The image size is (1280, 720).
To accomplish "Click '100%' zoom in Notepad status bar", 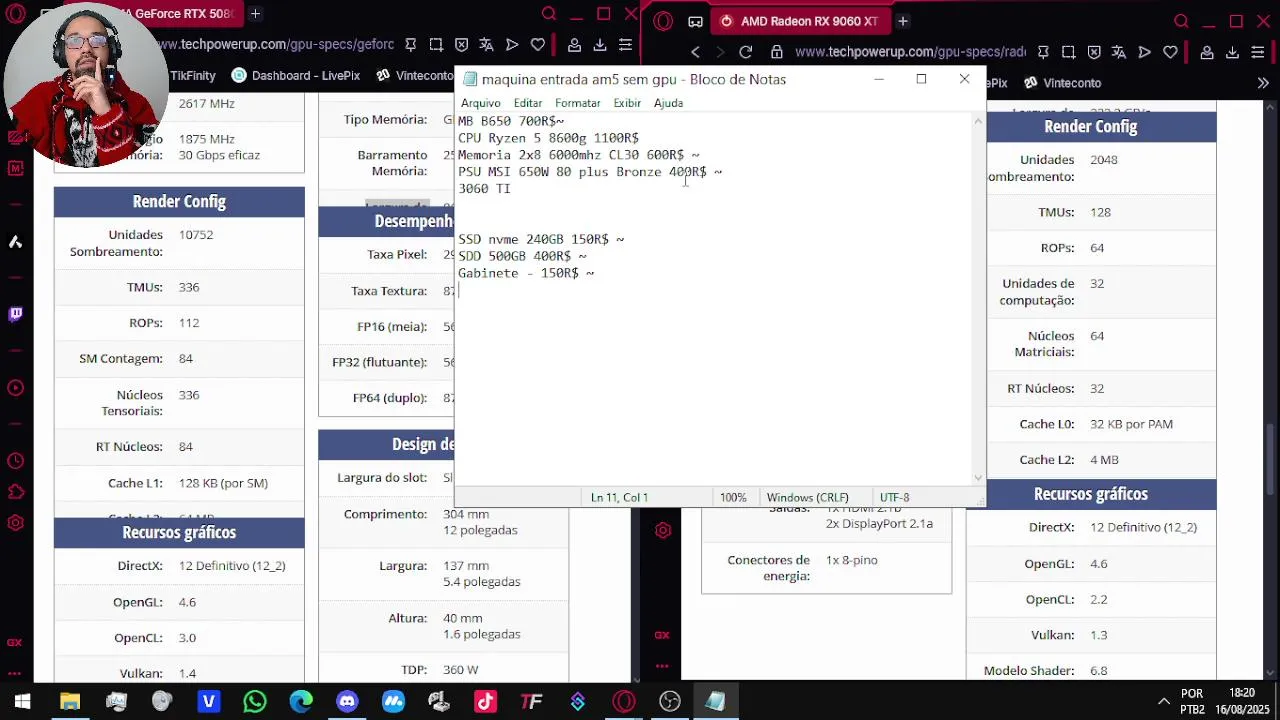I will click(733, 497).
